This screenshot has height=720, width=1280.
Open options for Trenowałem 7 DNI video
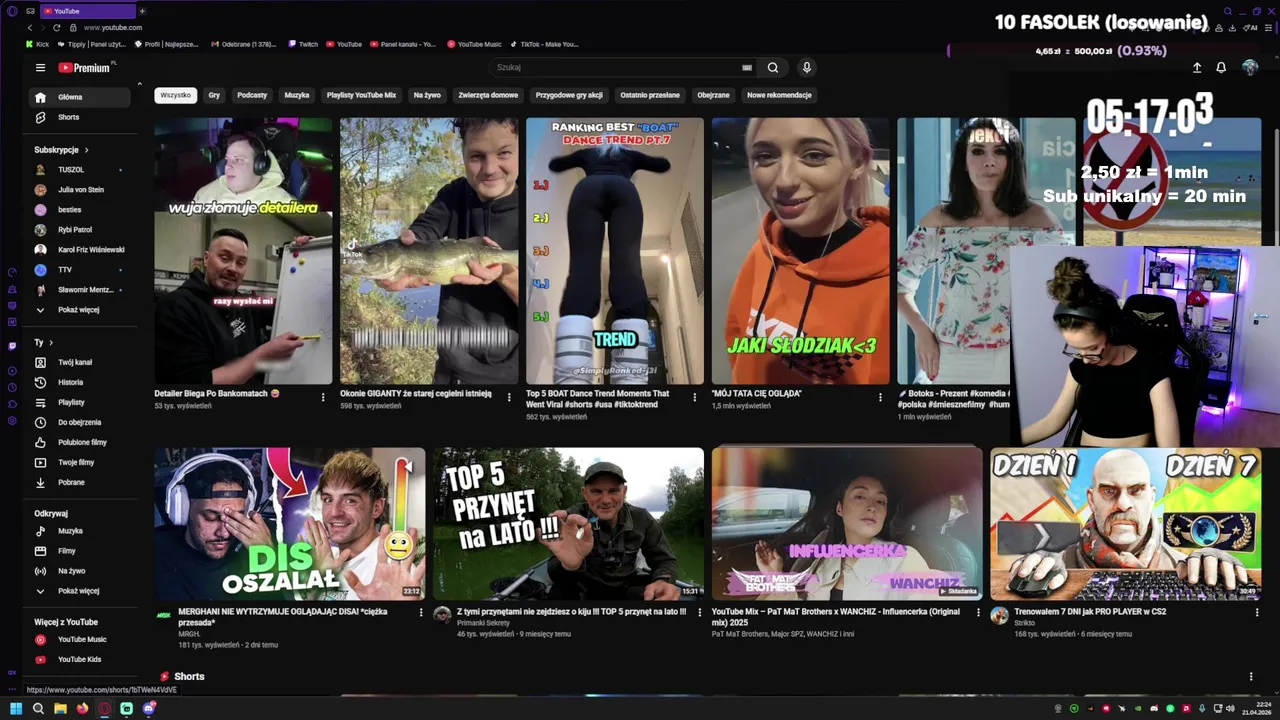tap(1257, 613)
